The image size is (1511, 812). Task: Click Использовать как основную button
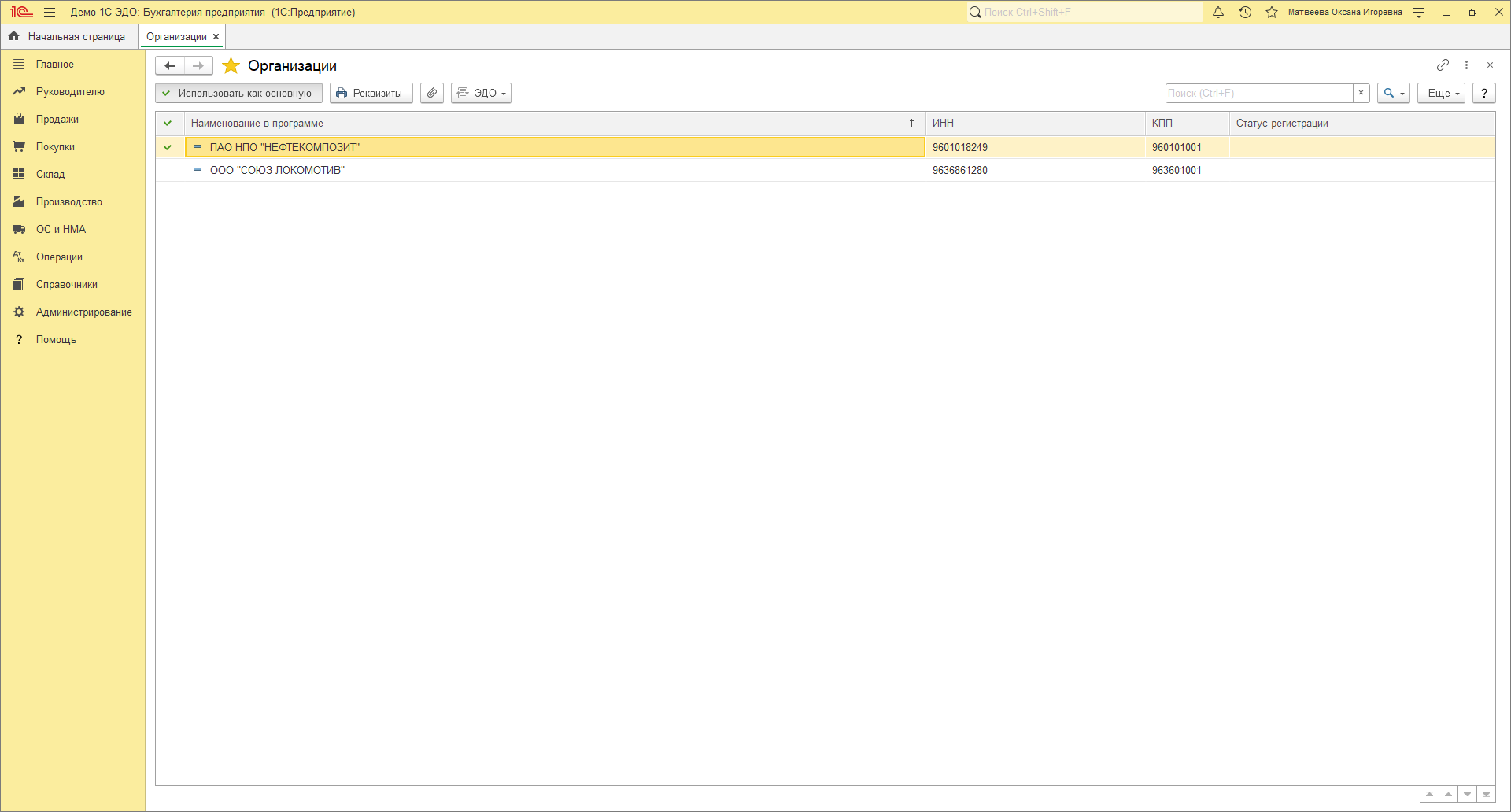238,93
